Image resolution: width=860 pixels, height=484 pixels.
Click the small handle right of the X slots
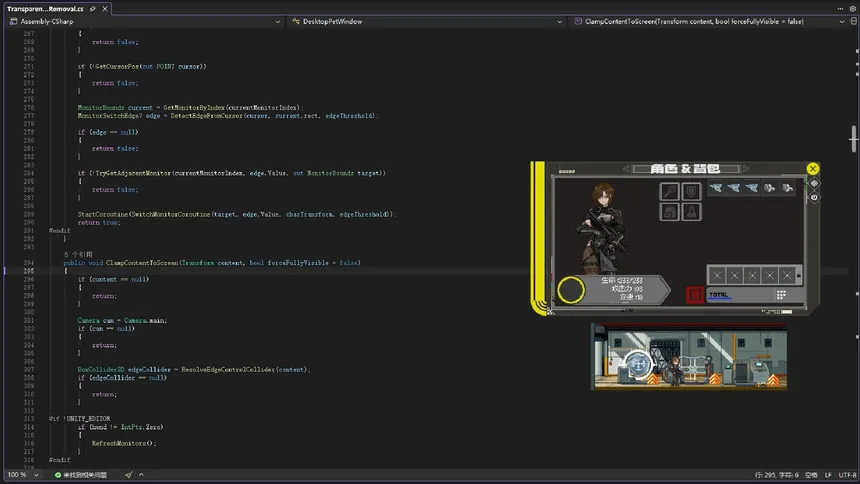point(799,275)
